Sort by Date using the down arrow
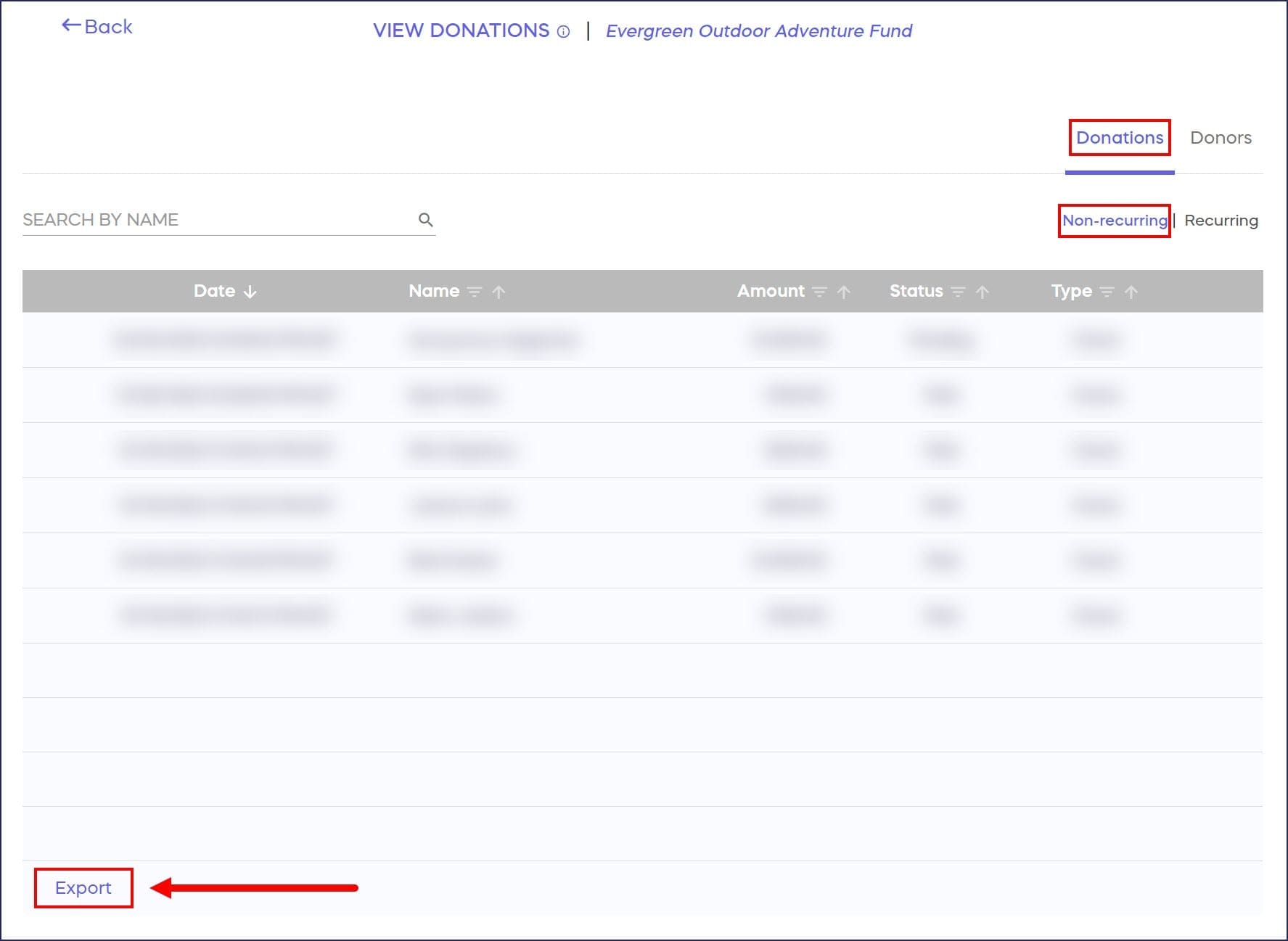This screenshot has height=941, width=1288. [250, 292]
